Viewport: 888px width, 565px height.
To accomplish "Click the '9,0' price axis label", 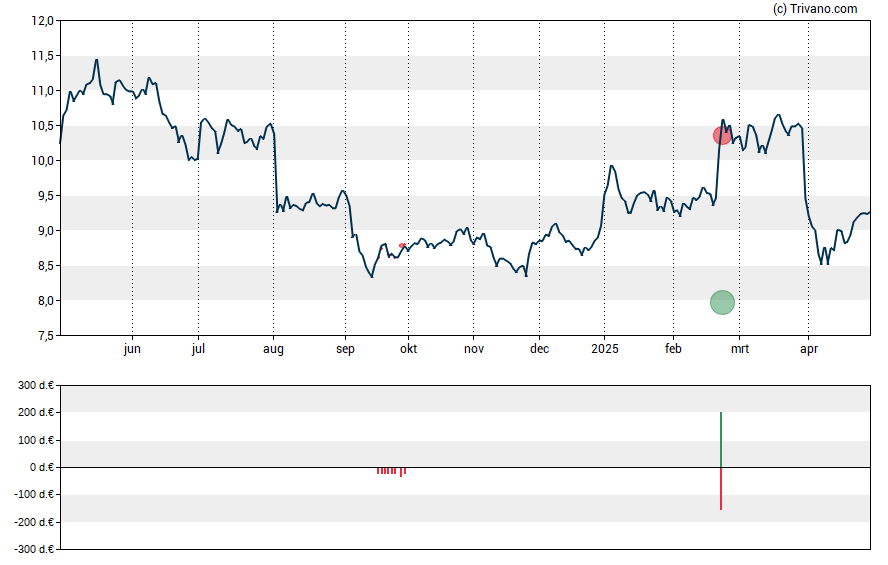I will point(45,231).
